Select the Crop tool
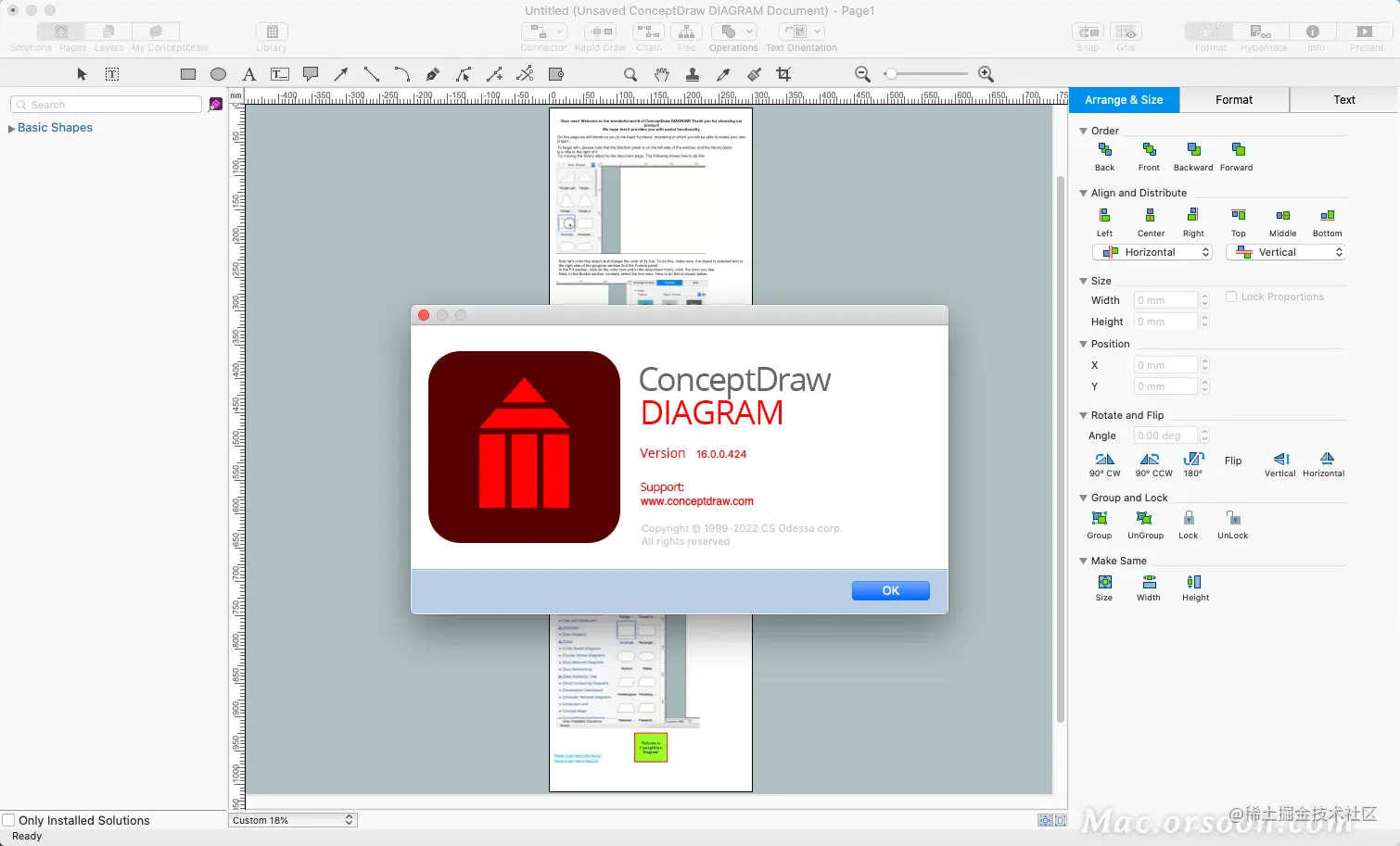 [784, 74]
